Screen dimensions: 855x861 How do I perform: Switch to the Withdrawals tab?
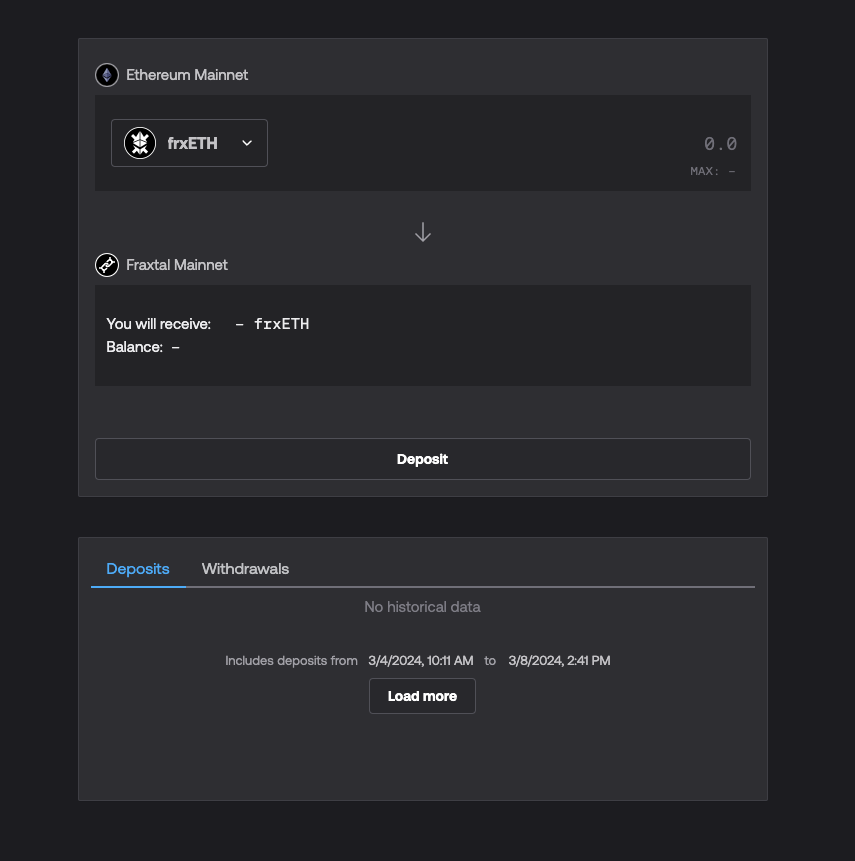point(245,569)
